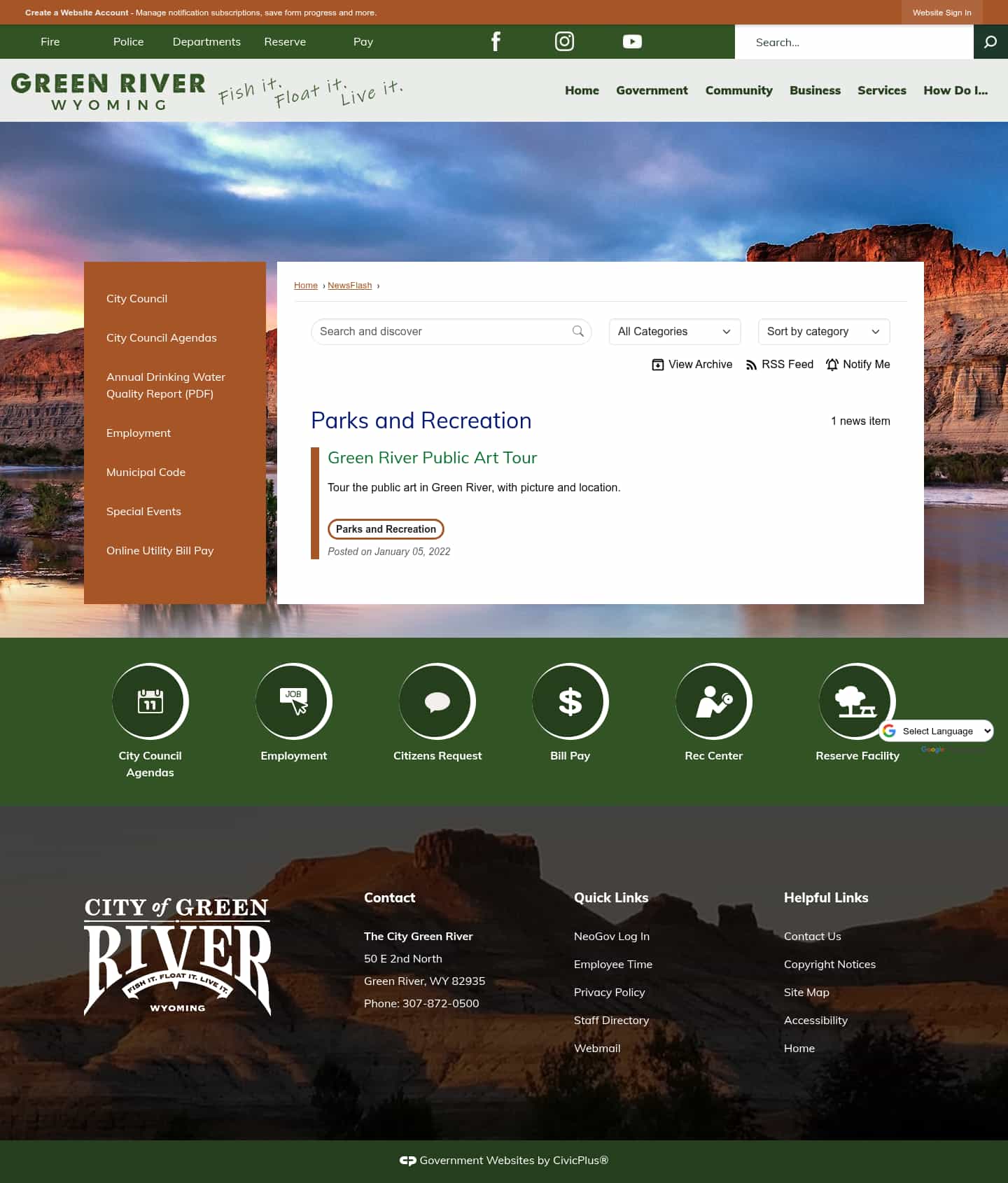Click the Departments link in top bar

pos(206,42)
